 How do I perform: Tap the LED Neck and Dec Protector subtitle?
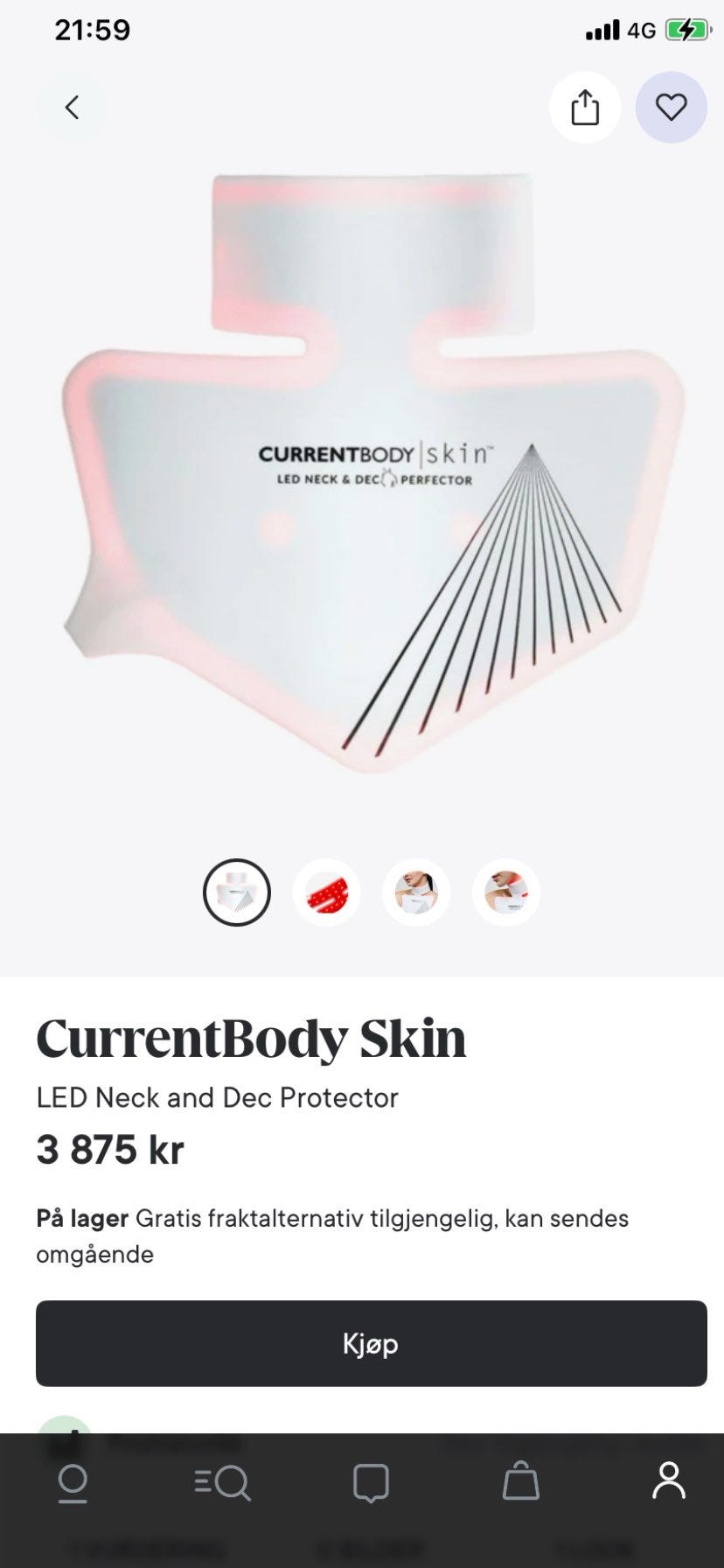point(217,1097)
